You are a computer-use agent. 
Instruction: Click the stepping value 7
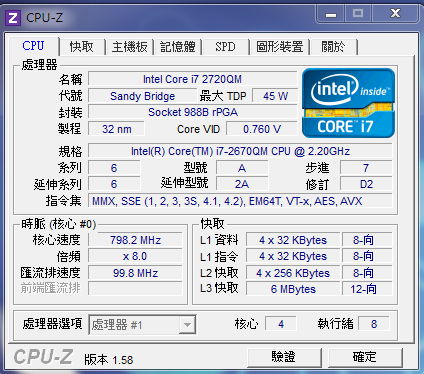[366, 168]
